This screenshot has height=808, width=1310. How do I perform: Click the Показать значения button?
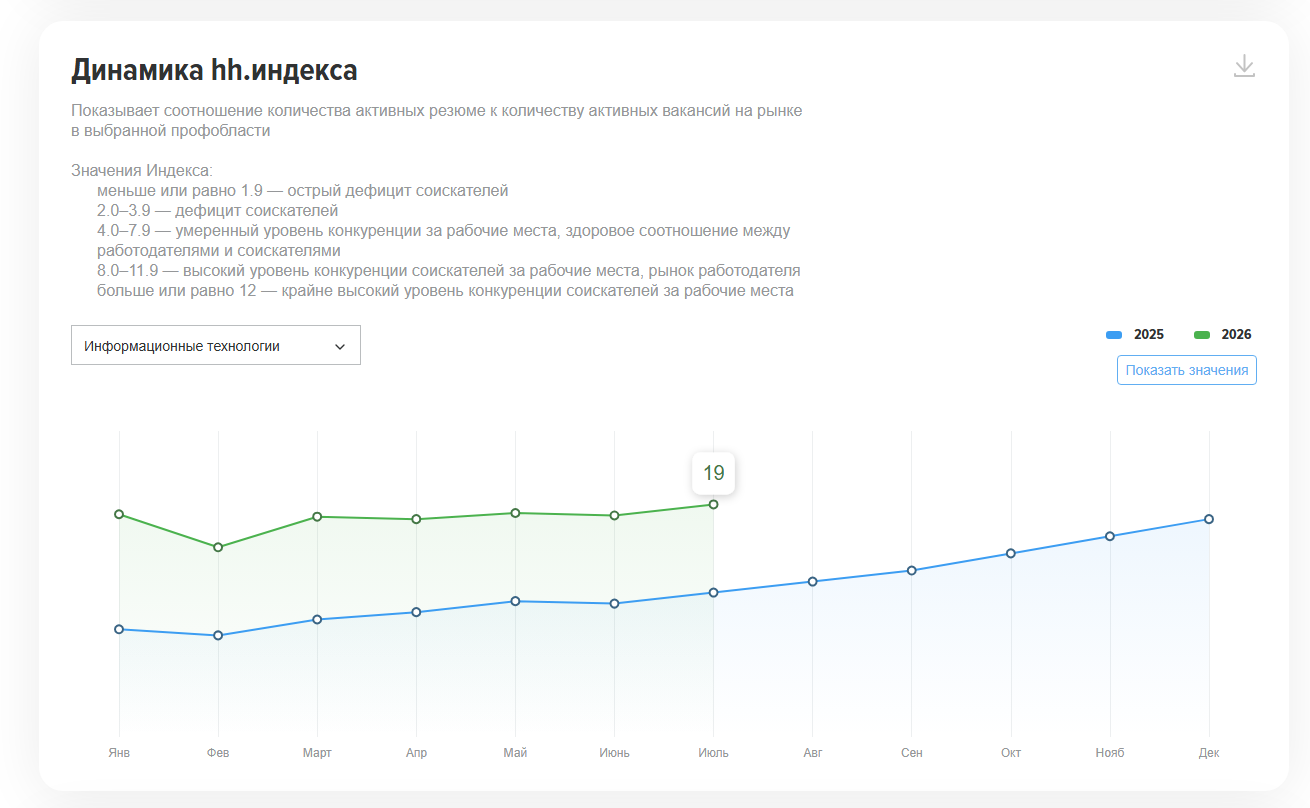click(x=1187, y=370)
